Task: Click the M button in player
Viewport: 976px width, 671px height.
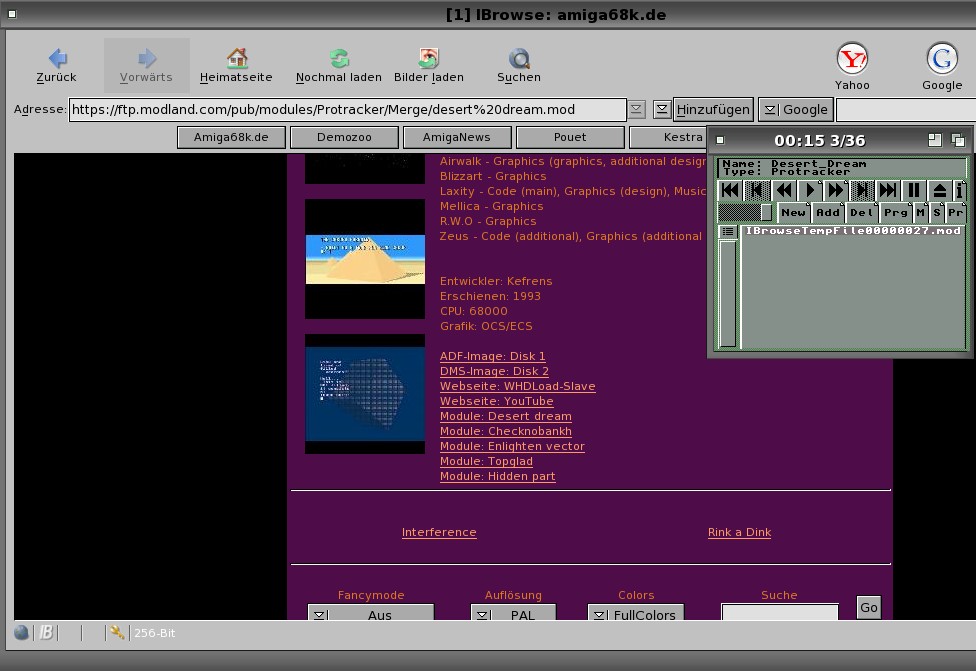Action: (921, 212)
